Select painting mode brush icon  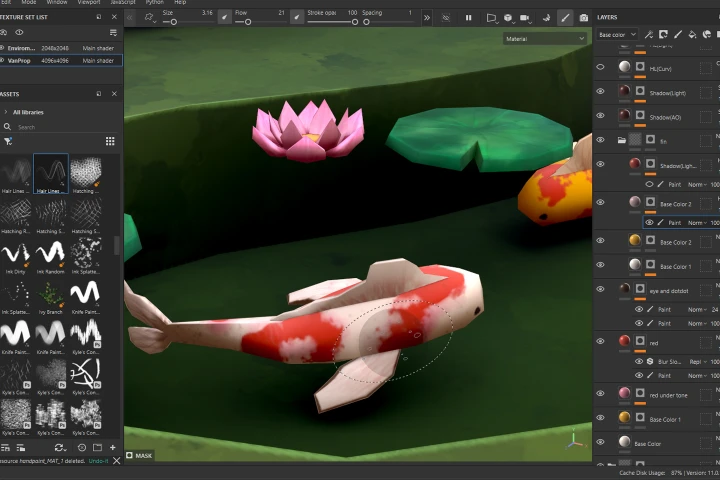click(x=565, y=18)
